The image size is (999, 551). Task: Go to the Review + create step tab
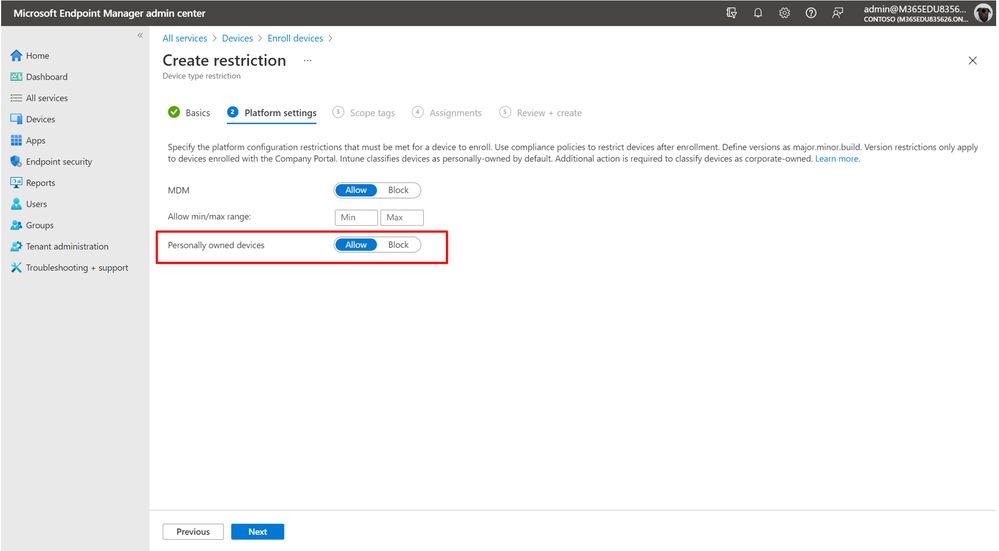coord(541,113)
